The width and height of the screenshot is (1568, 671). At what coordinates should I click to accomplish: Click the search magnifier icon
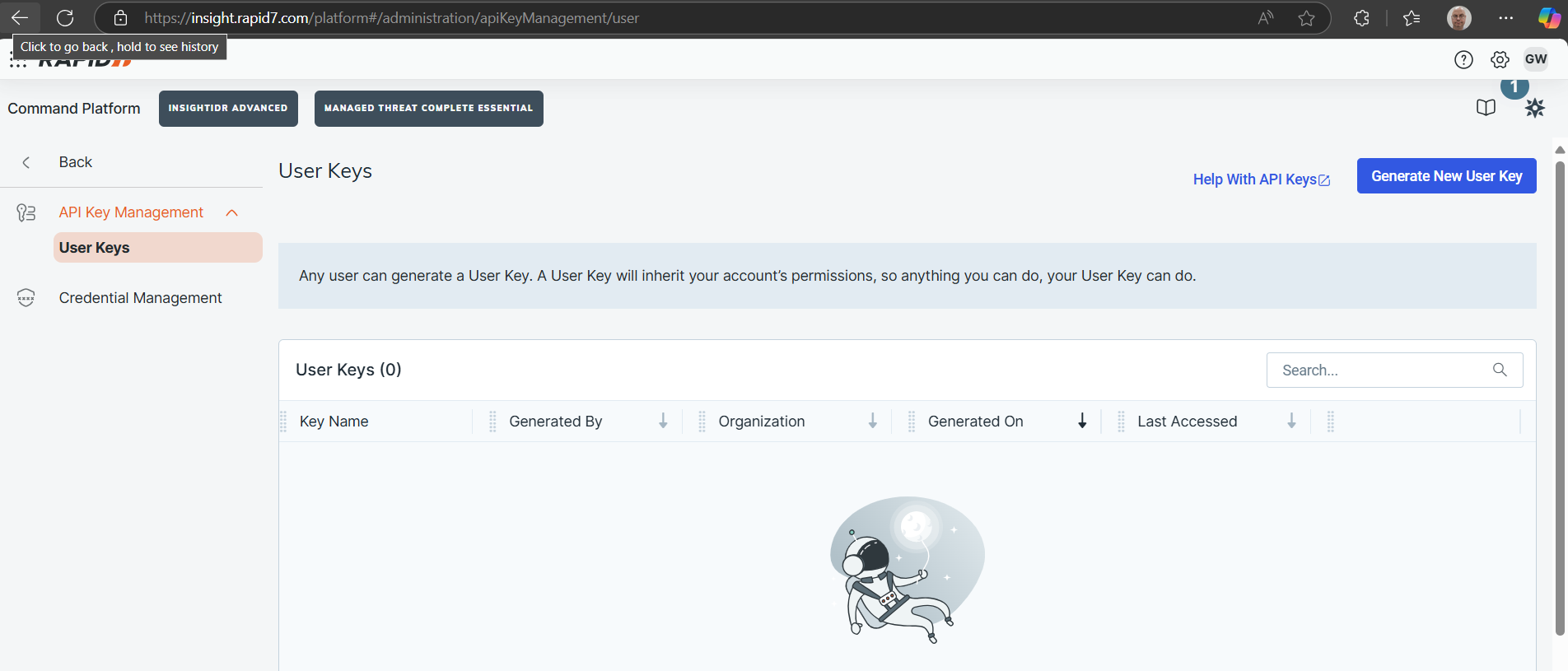click(x=1500, y=370)
